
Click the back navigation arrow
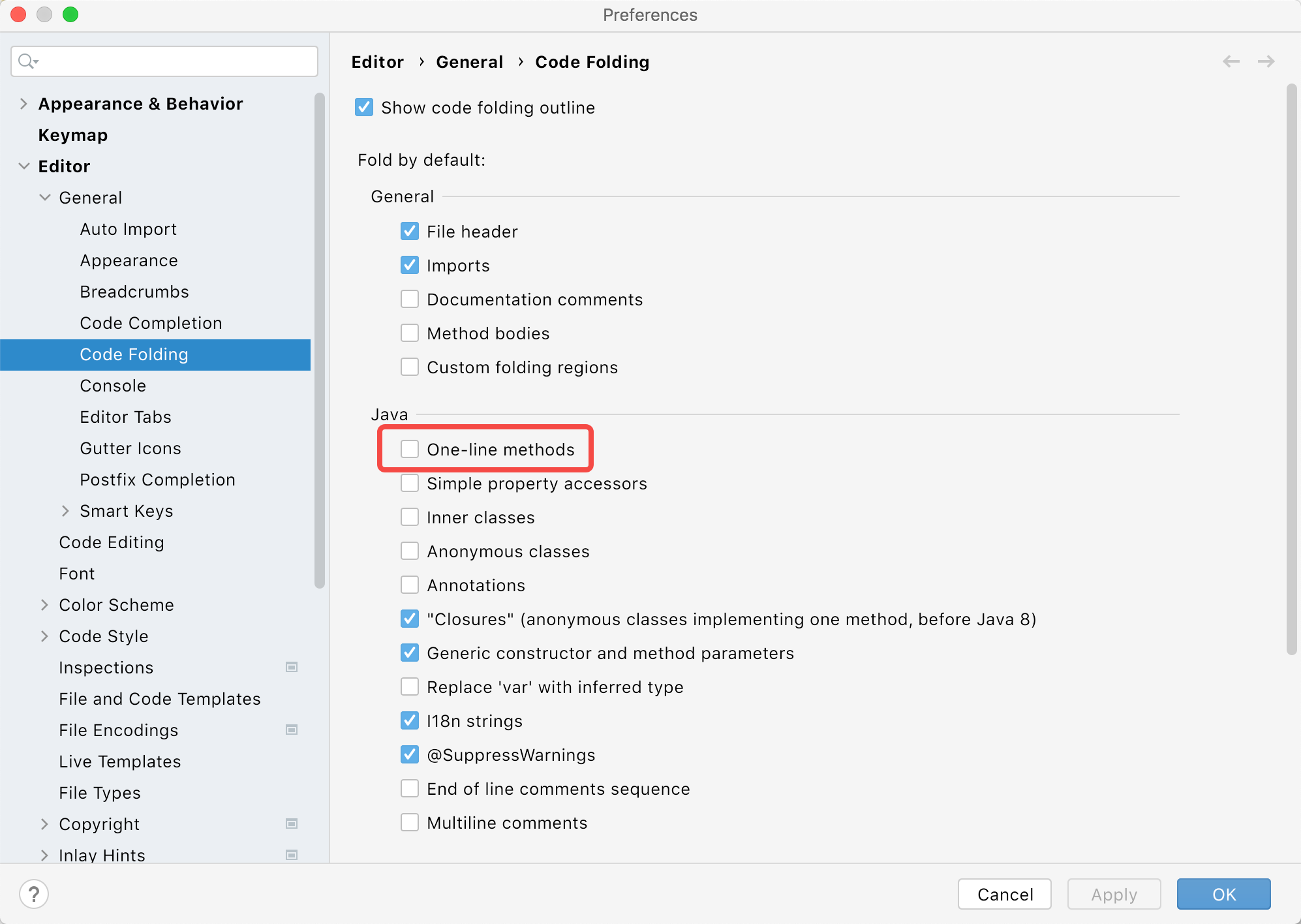point(1231,61)
